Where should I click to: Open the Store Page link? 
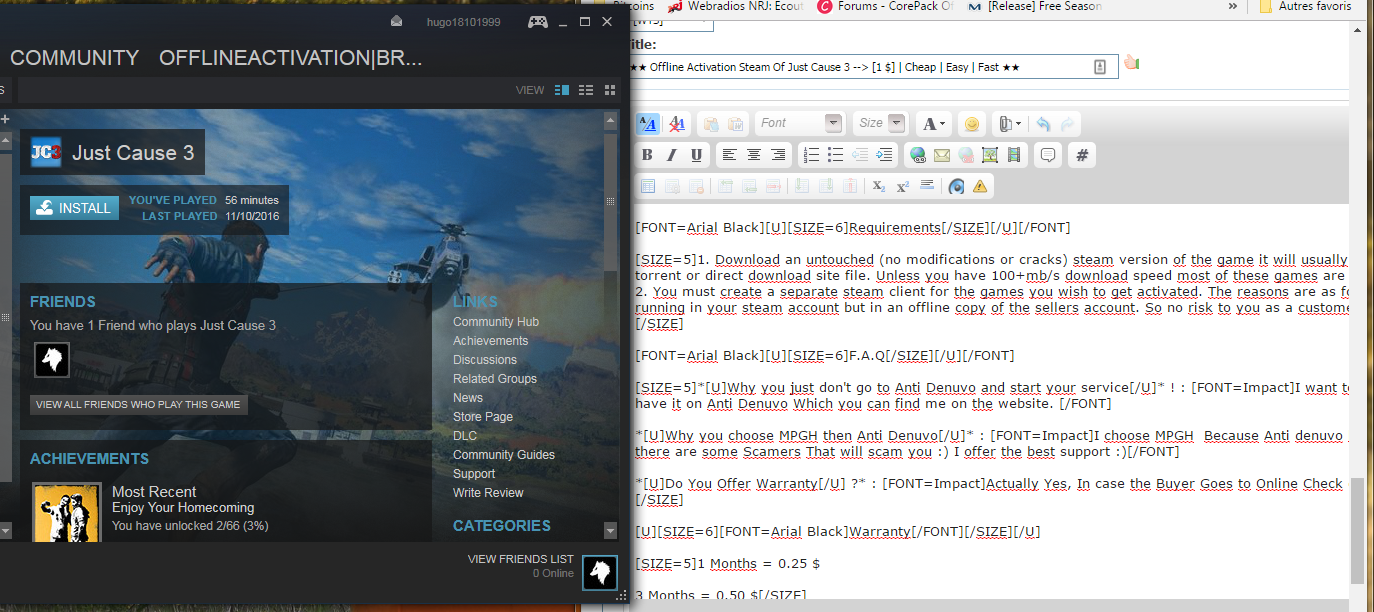point(483,417)
